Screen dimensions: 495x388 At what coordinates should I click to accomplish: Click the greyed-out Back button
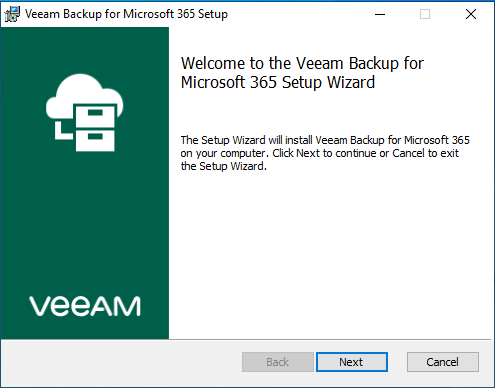278,362
